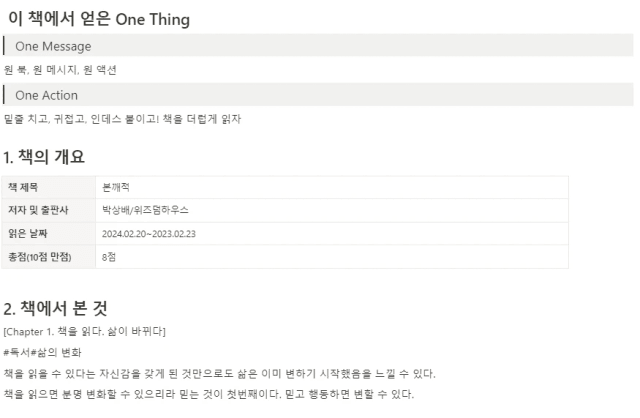
Task: Click the line starting with '밑줄 치고, 귀접고'
Action: click(122, 119)
